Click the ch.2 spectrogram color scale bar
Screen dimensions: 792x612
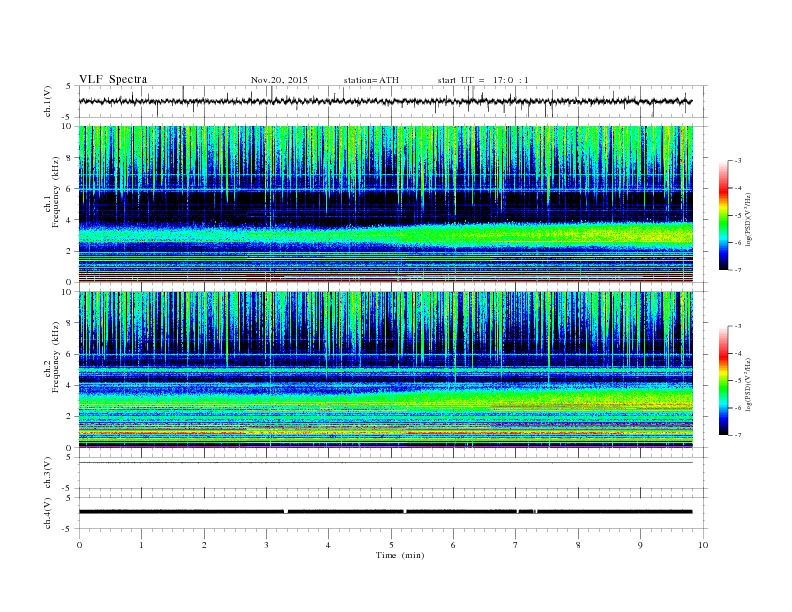pos(723,381)
